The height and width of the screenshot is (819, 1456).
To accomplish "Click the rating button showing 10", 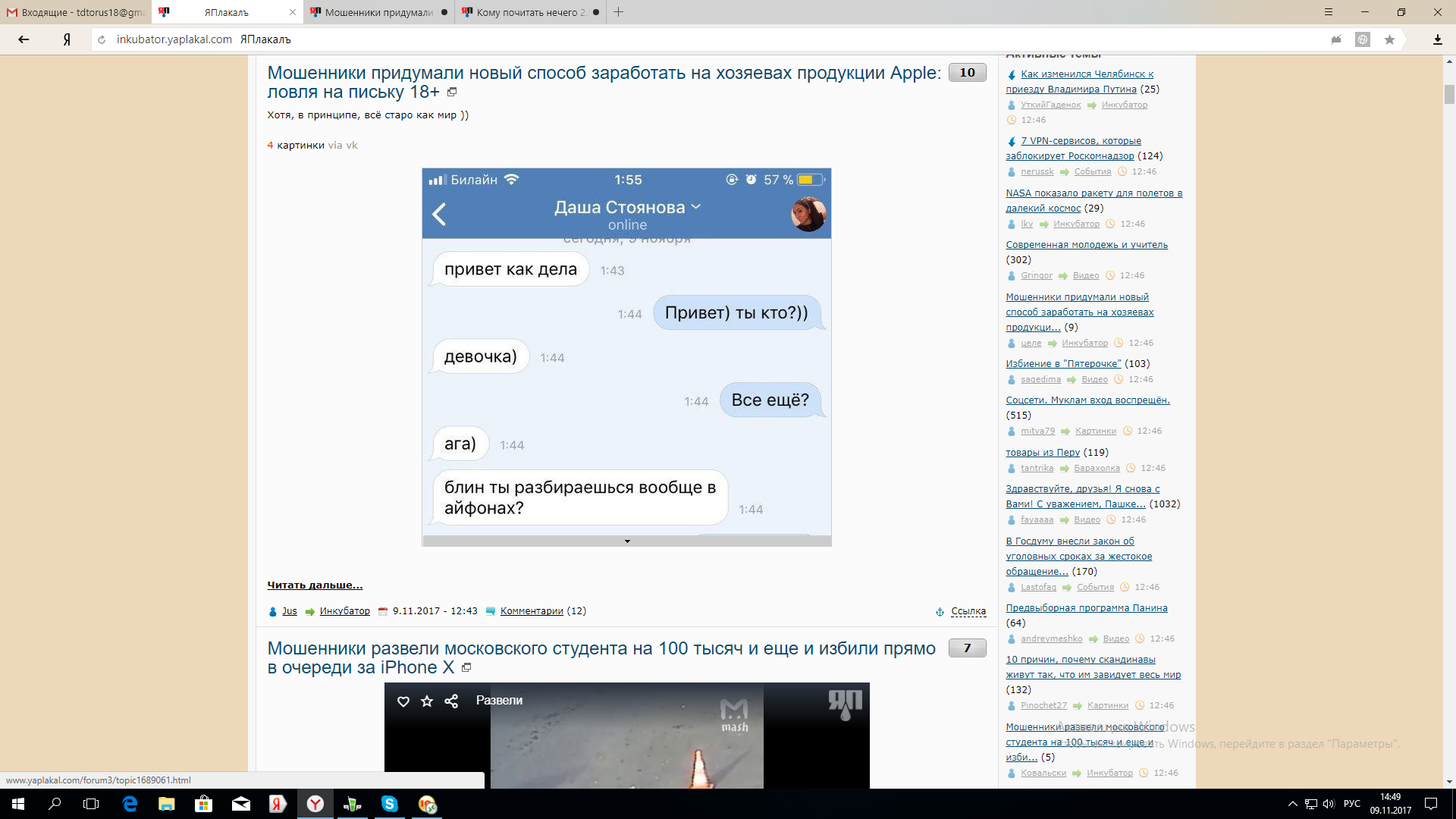I will click(x=967, y=73).
